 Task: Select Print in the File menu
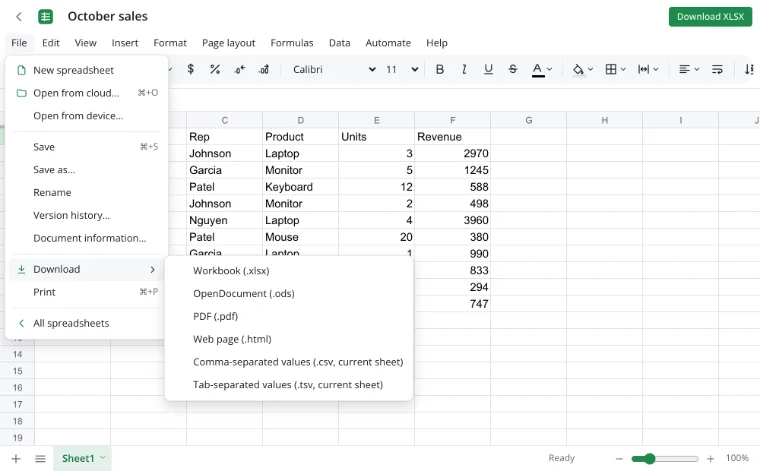click(86, 292)
